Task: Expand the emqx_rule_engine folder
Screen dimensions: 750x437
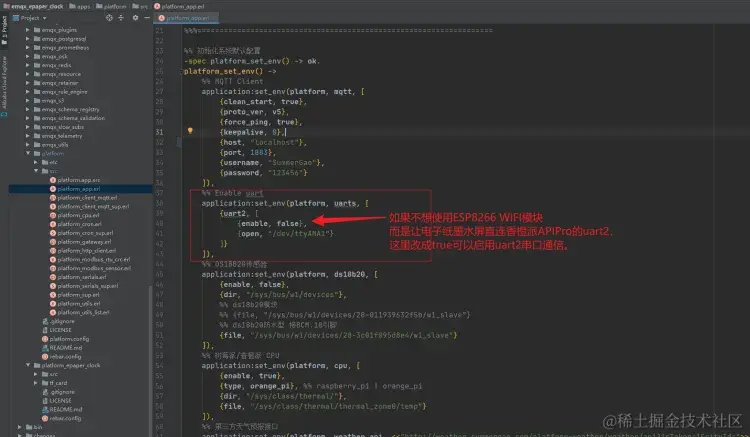Action: 27,91
